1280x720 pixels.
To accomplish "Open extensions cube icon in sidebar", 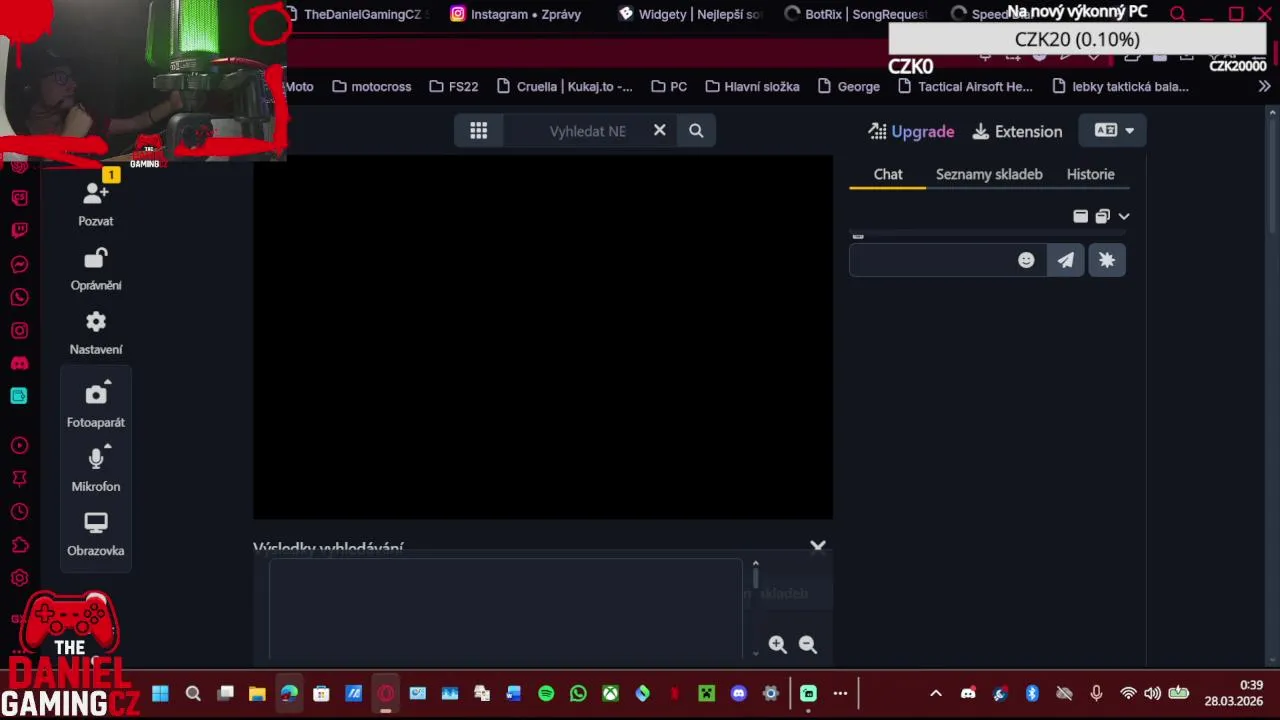I will pyautogui.click(x=19, y=545).
